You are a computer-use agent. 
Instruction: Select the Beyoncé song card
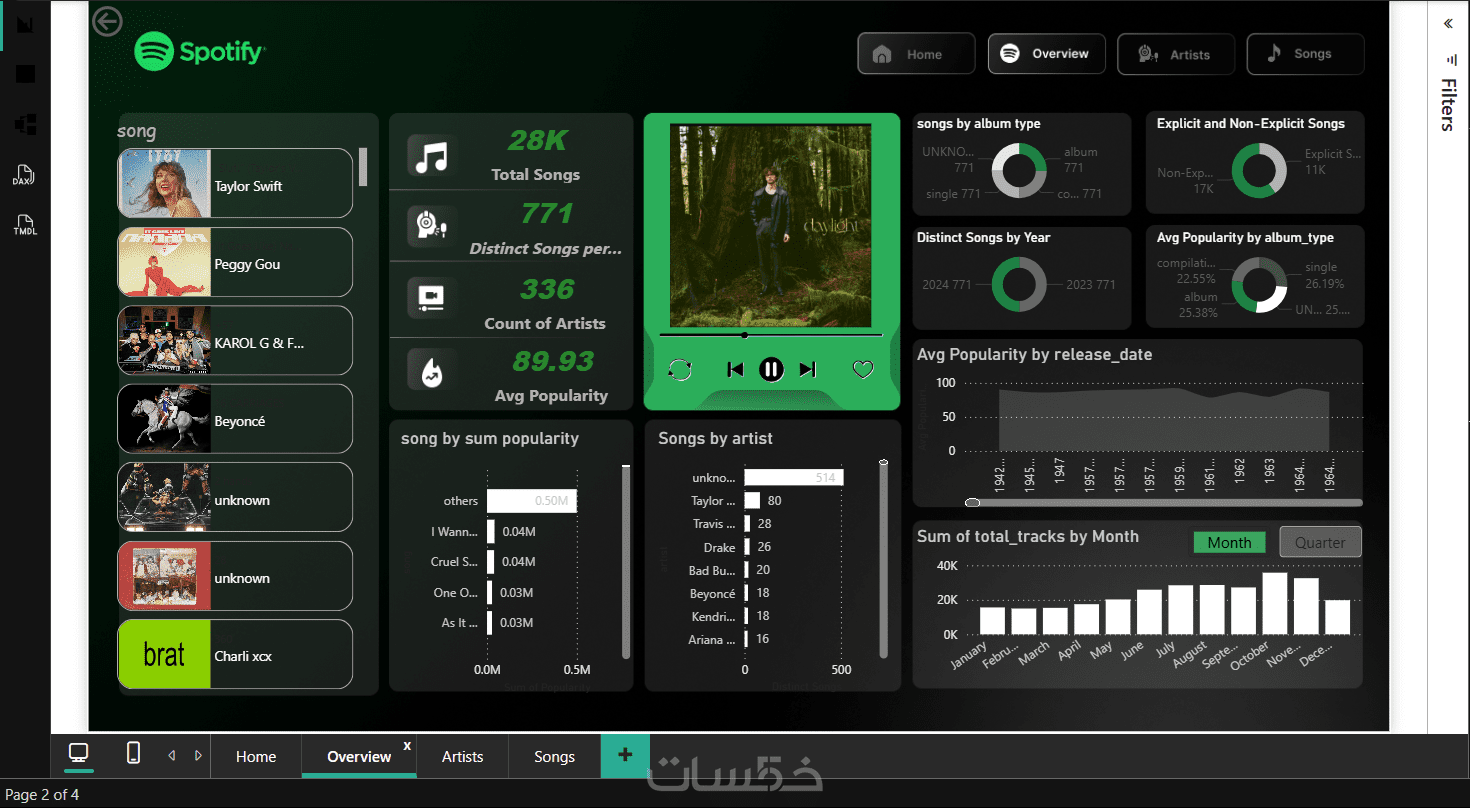[x=236, y=419]
